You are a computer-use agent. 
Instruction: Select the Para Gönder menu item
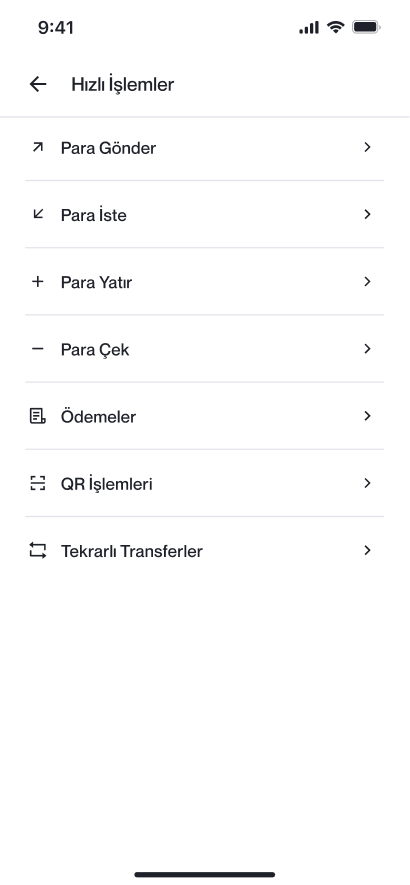coord(204,148)
